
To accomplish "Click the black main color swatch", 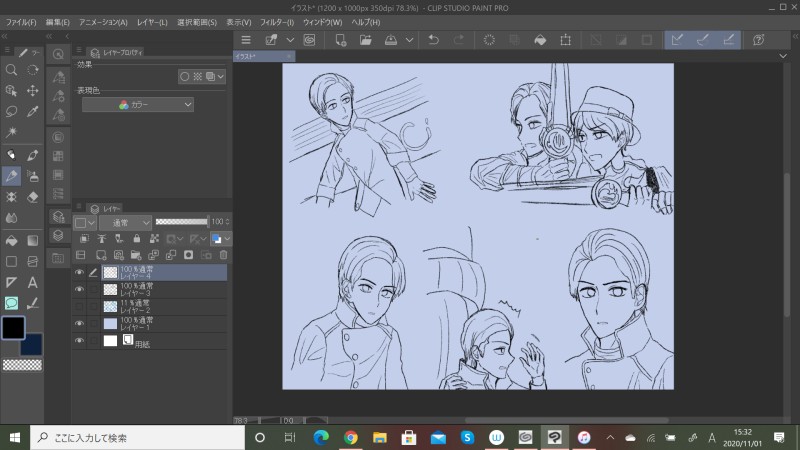I will (13, 327).
